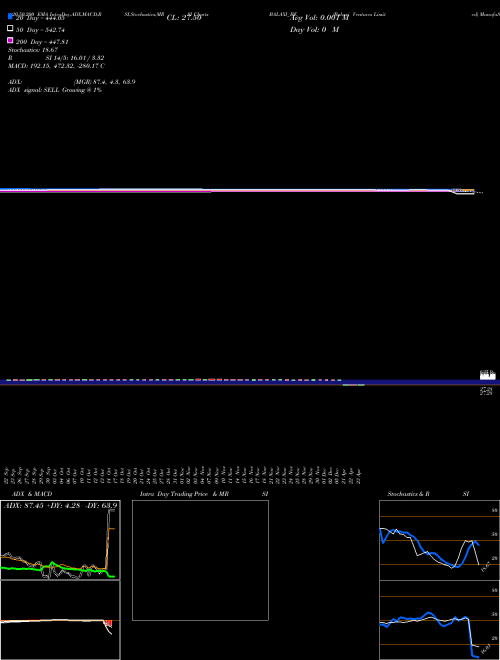This screenshot has width=500, height=660.
Task: Click the moving average lines on main chart
Action: 238,191
